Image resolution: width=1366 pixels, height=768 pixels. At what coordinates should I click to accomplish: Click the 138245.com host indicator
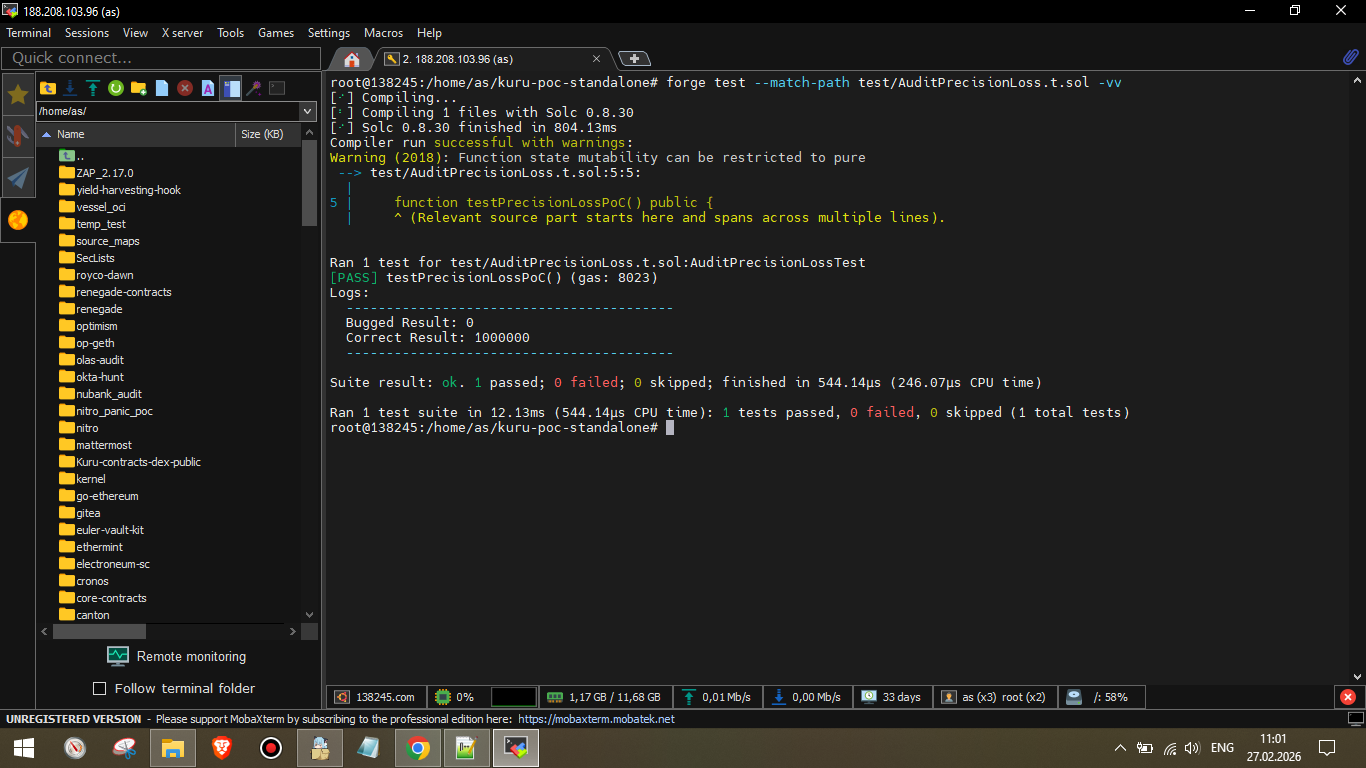click(376, 697)
